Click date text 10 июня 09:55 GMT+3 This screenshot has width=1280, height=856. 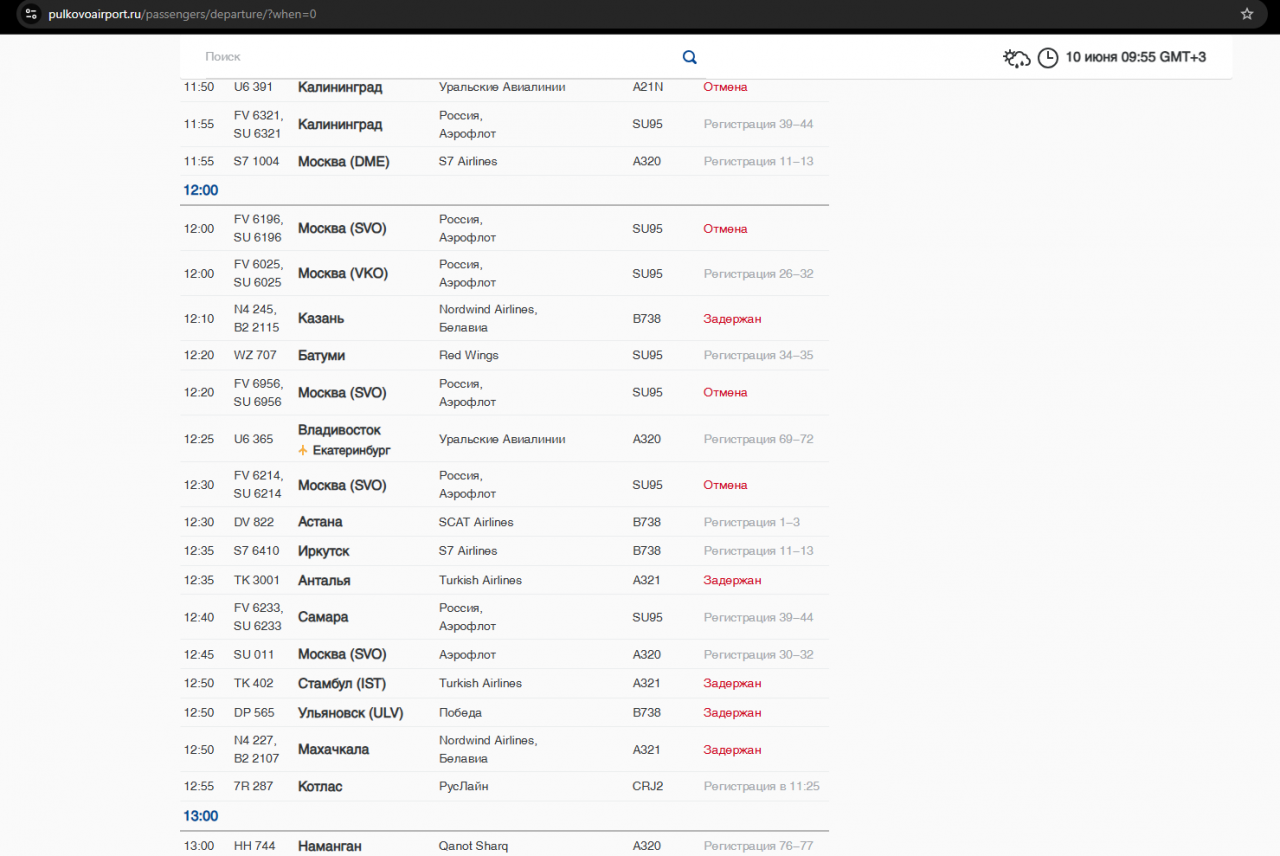pyautogui.click(x=1136, y=57)
